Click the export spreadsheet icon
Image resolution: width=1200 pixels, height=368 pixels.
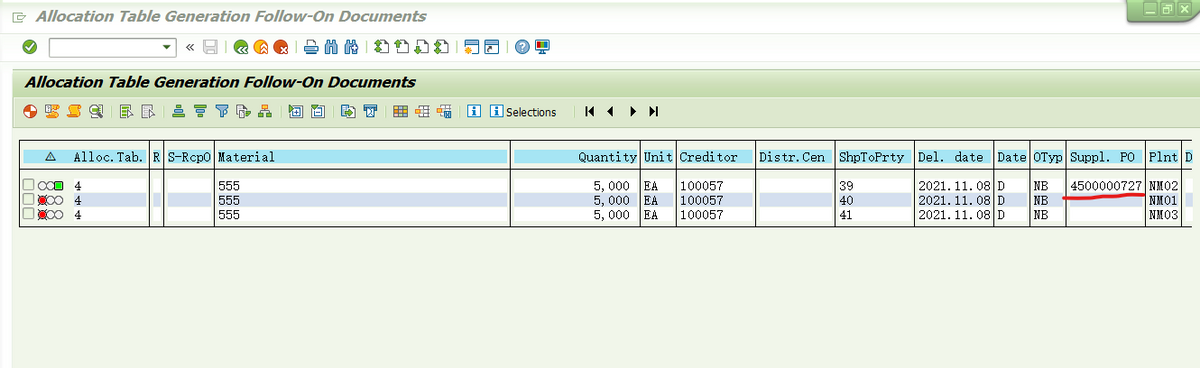(x=347, y=111)
